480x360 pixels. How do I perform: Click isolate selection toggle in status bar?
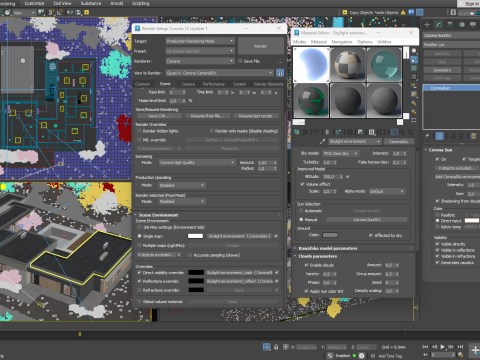click(x=266, y=347)
